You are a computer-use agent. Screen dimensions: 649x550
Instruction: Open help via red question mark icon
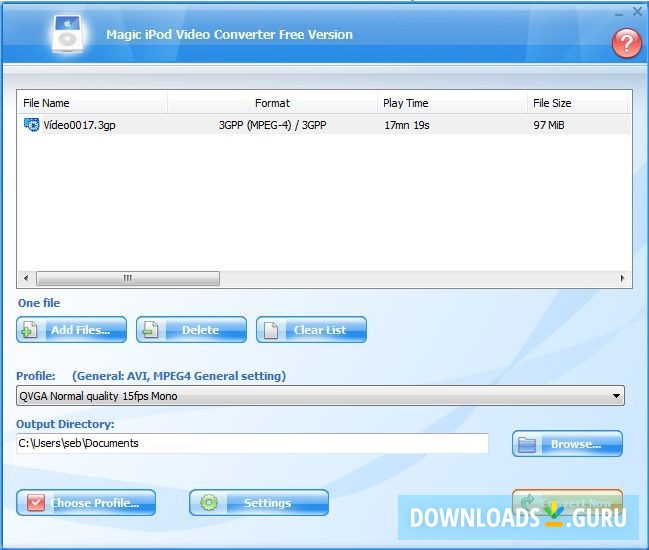(627, 43)
